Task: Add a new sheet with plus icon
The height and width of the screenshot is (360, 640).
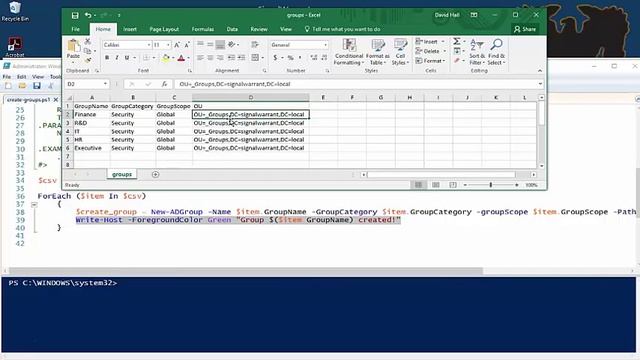Action: [x=156, y=174]
